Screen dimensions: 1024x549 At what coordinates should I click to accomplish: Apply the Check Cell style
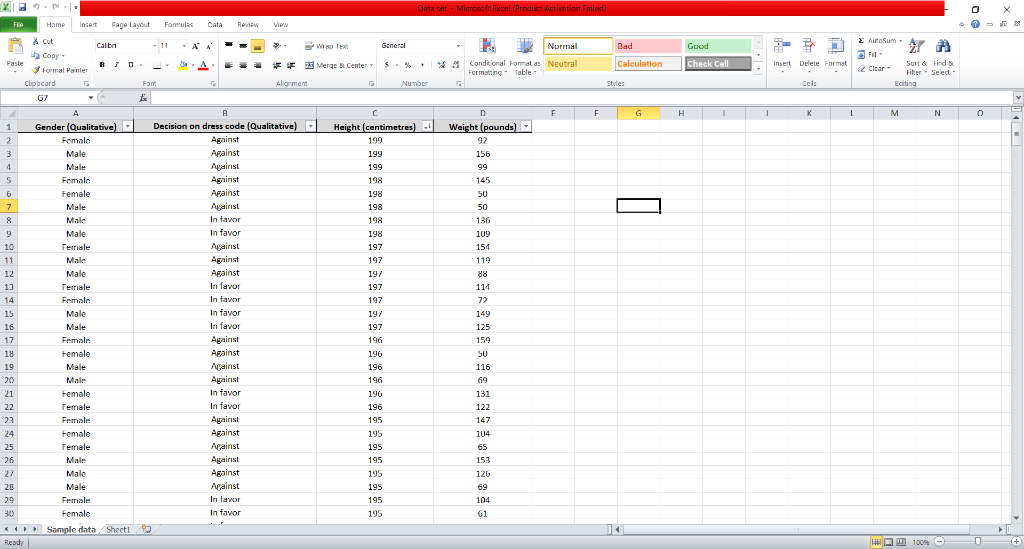718,64
